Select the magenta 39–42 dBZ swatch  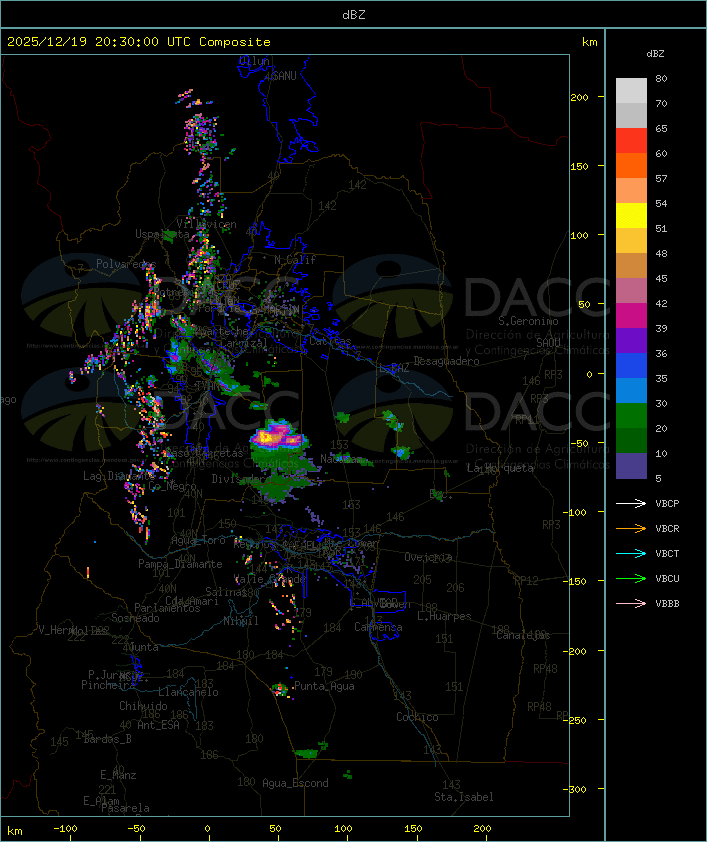pyautogui.click(x=631, y=316)
